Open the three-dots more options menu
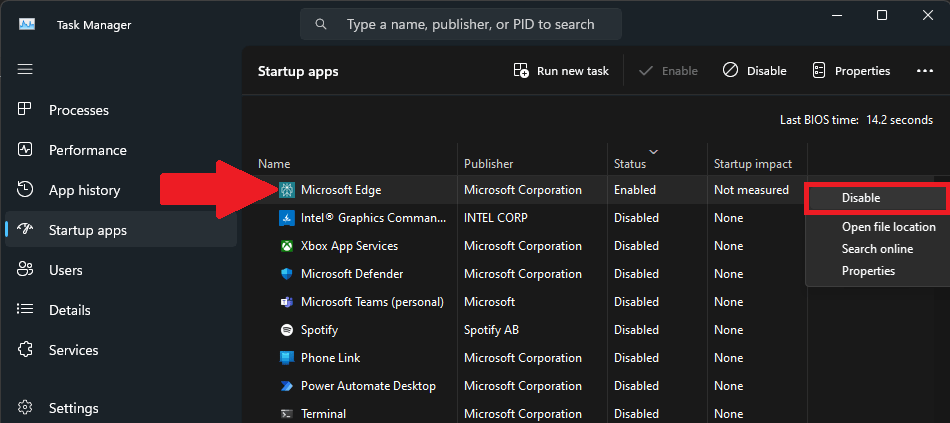 click(925, 71)
